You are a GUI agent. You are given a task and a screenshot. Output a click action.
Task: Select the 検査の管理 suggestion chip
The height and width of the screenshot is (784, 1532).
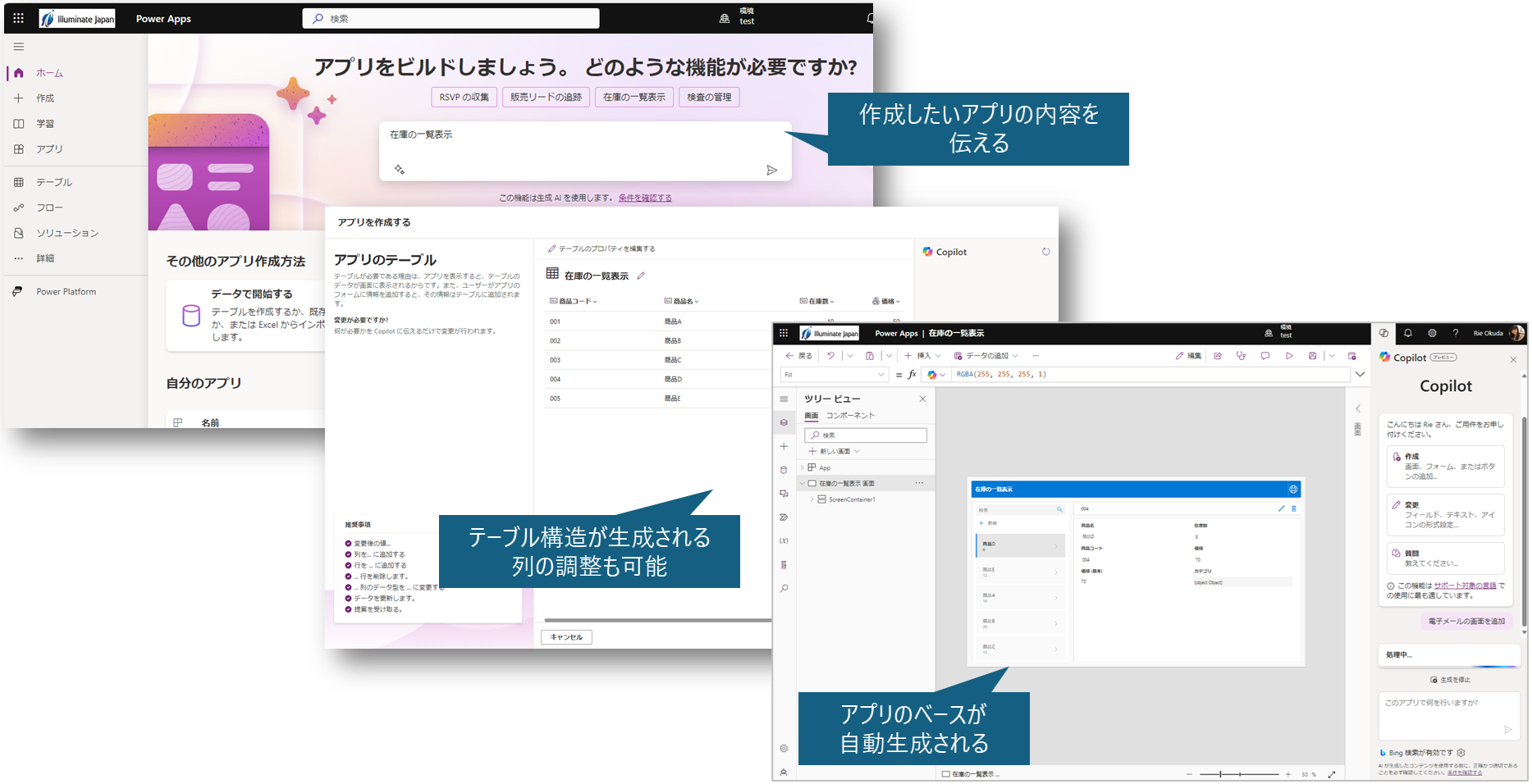click(x=709, y=97)
